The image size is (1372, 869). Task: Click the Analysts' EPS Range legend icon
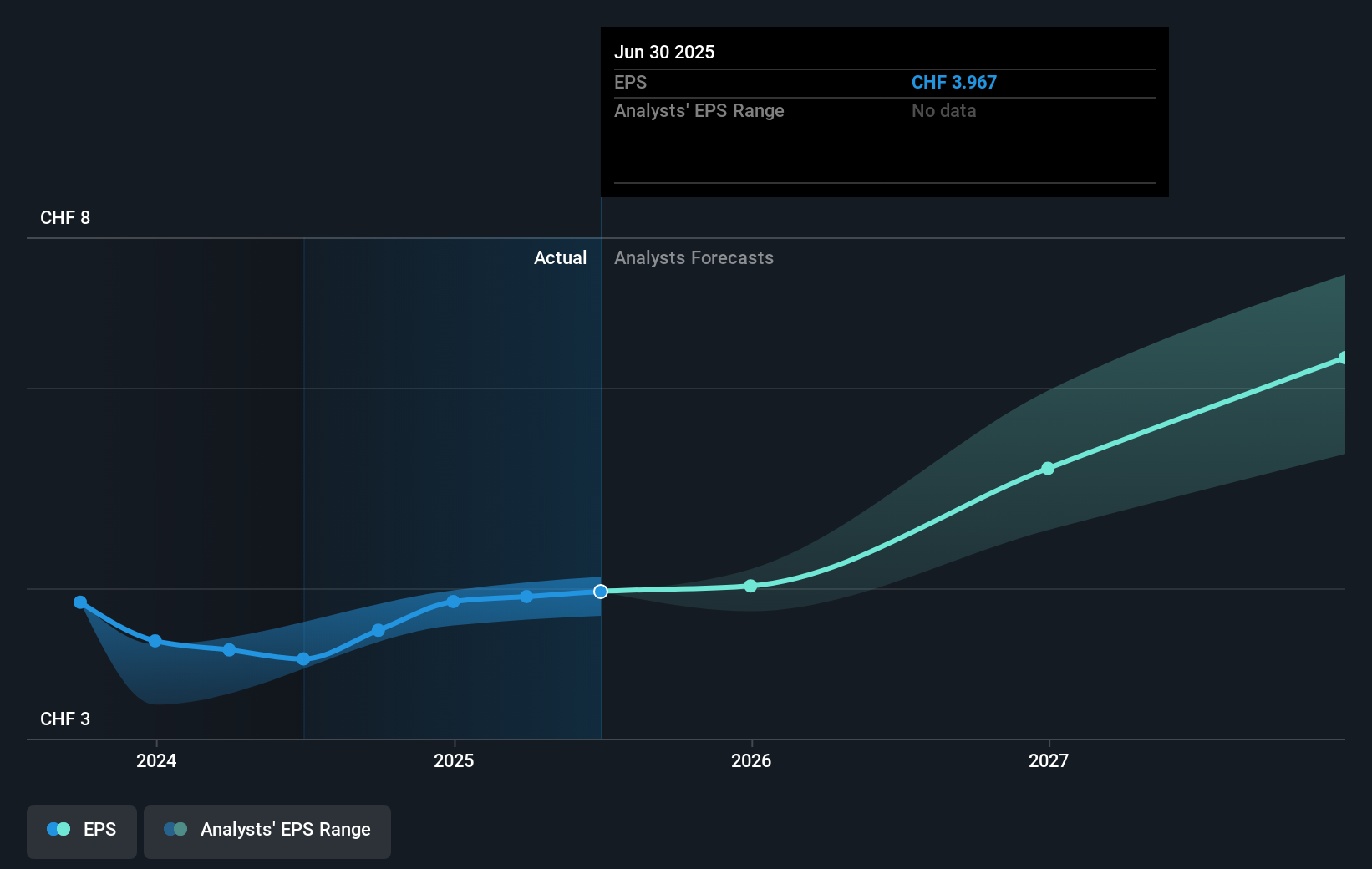(175, 829)
